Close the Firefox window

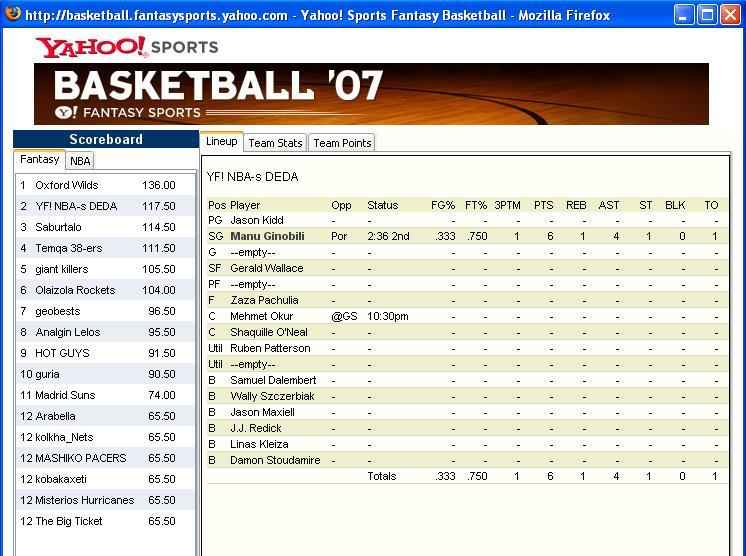[730, 15]
